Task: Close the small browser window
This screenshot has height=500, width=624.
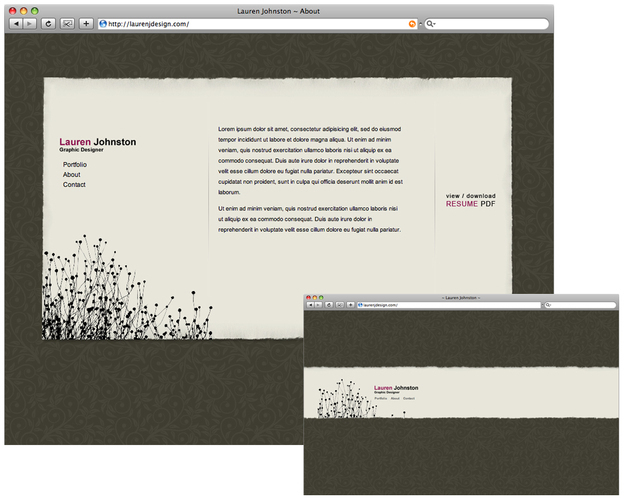Action: pyautogui.click(x=308, y=297)
